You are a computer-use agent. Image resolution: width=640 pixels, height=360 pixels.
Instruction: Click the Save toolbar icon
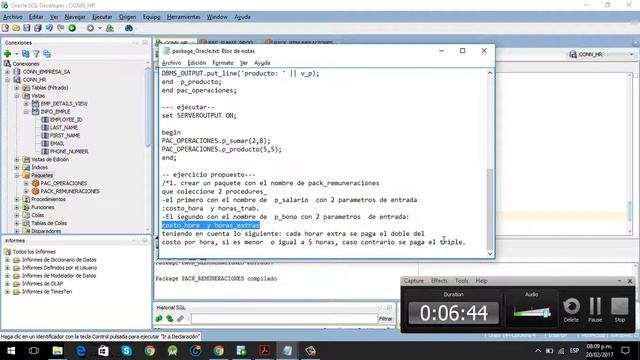point(27,28)
